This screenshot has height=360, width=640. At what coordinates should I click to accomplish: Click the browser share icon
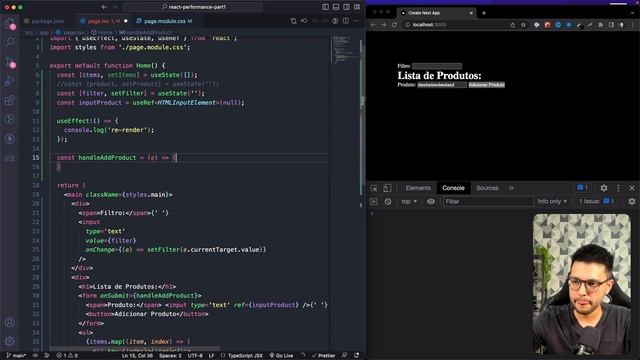[x=513, y=25]
